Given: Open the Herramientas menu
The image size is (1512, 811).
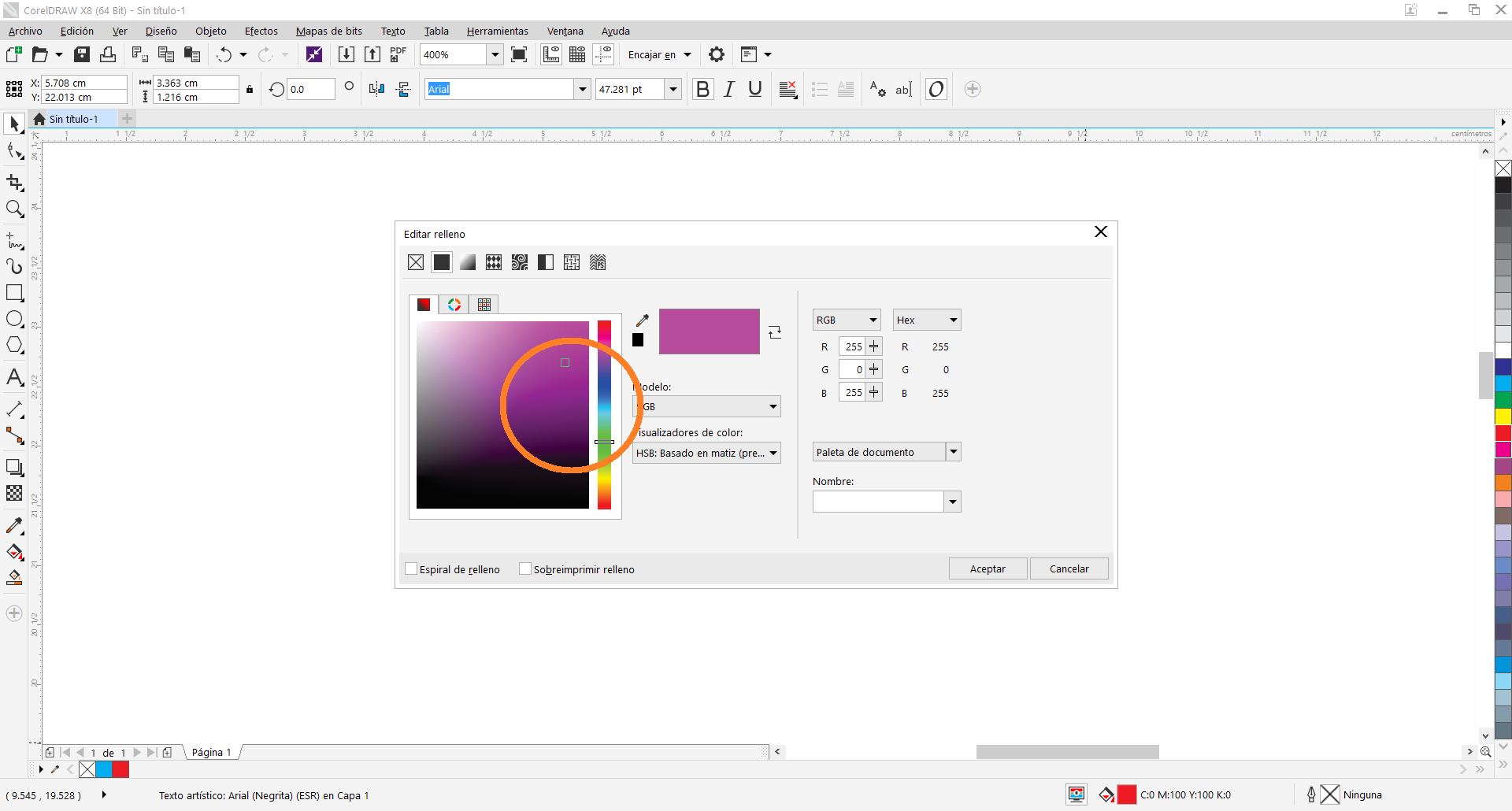Looking at the screenshot, I should click(x=498, y=31).
